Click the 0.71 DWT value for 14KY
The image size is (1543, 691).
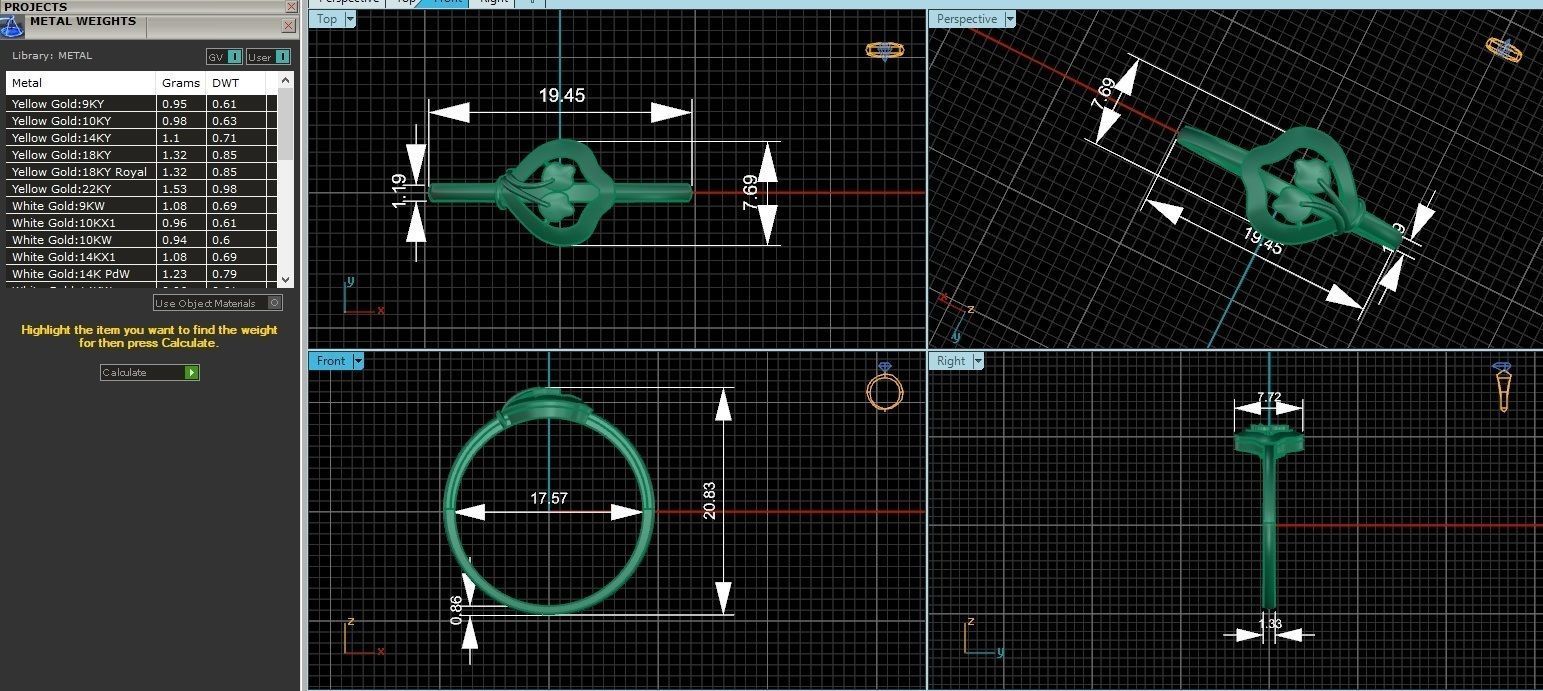pyautogui.click(x=224, y=138)
